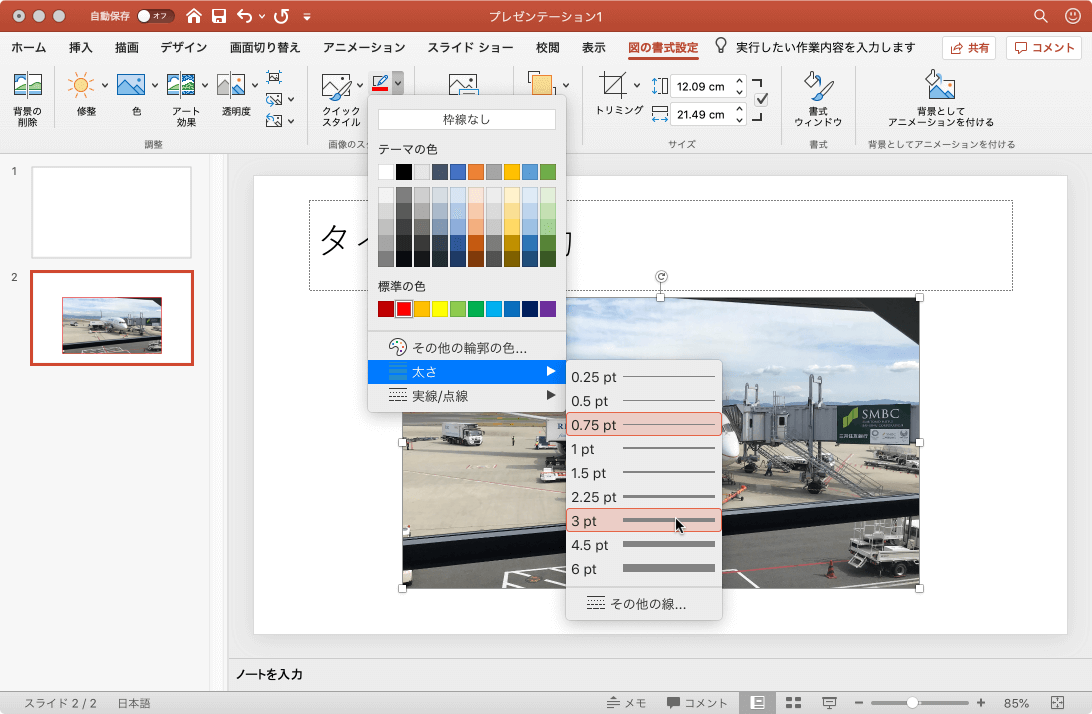Open the Corrections (修整) icon

click(x=80, y=86)
